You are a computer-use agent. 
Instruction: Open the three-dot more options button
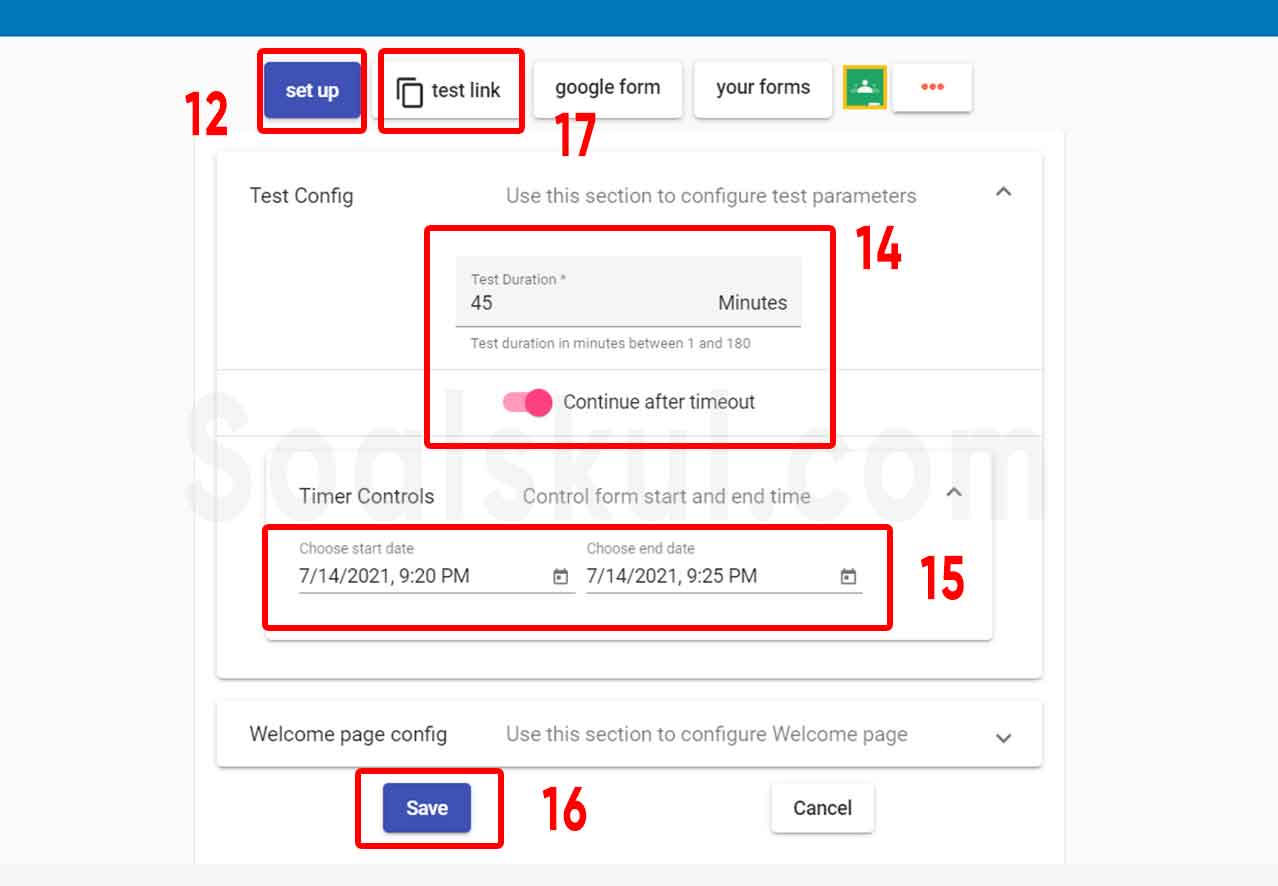coord(932,88)
